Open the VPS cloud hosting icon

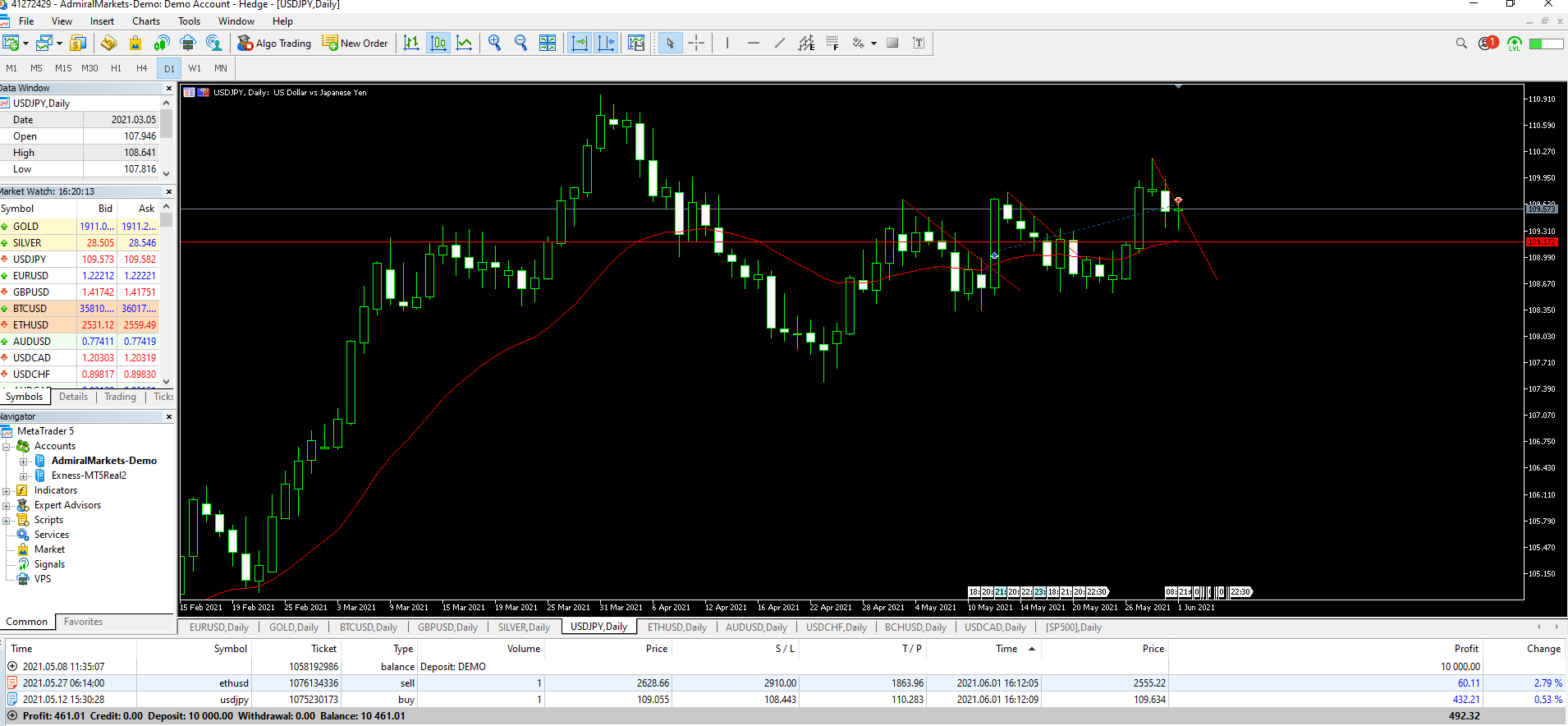pos(188,43)
